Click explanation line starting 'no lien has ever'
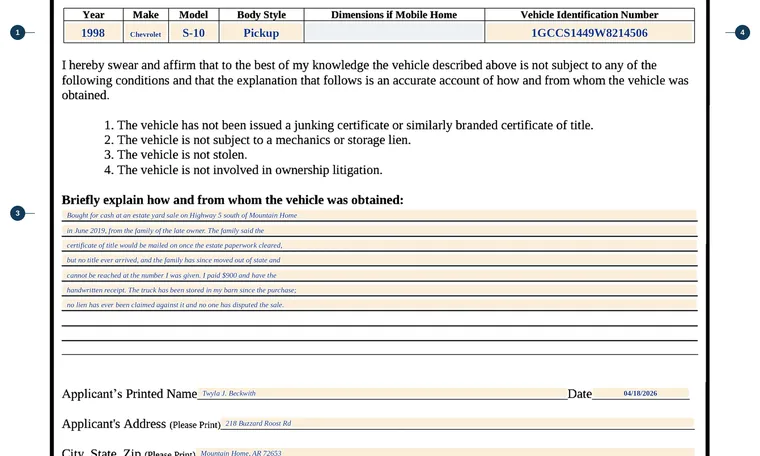The width and height of the screenshot is (760, 456). click(379, 305)
